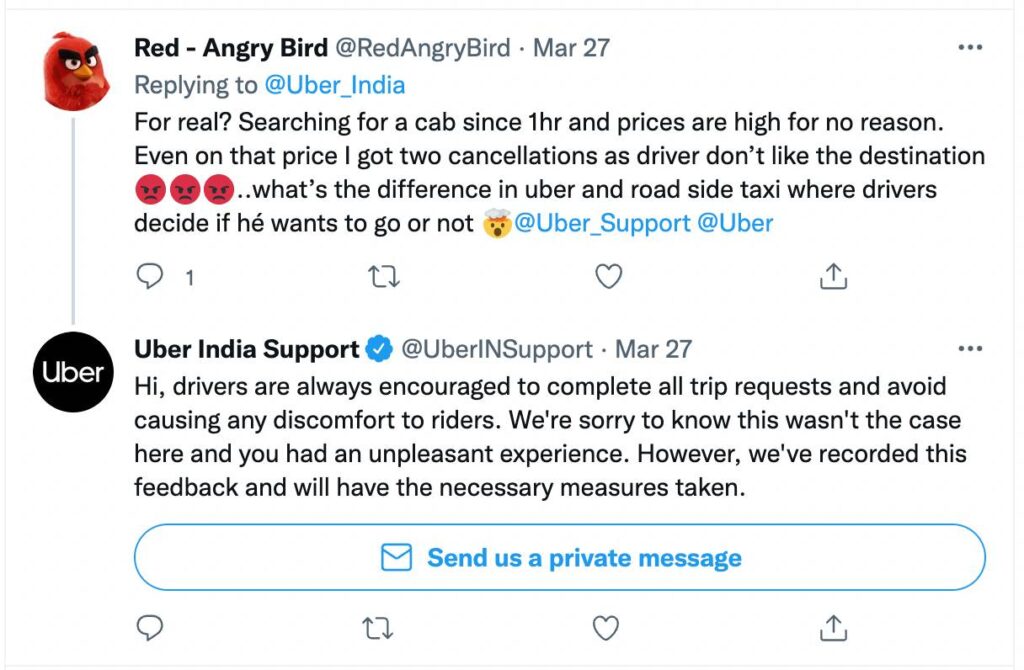Open the @Uber mention link
This screenshot has height=670, width=1024.
734,223
